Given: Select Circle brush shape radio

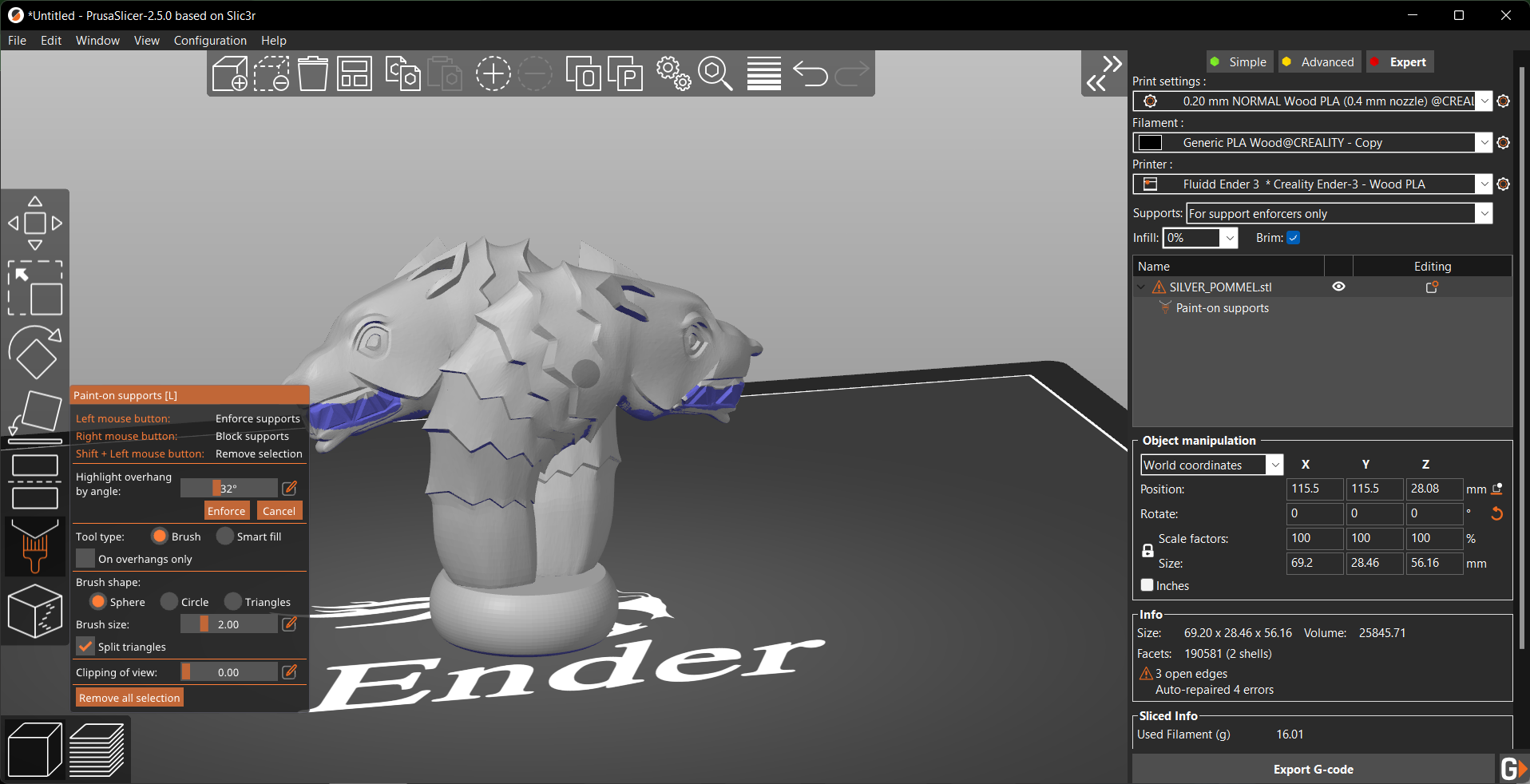Looking at the screenshot, I should tap(169, 601).
